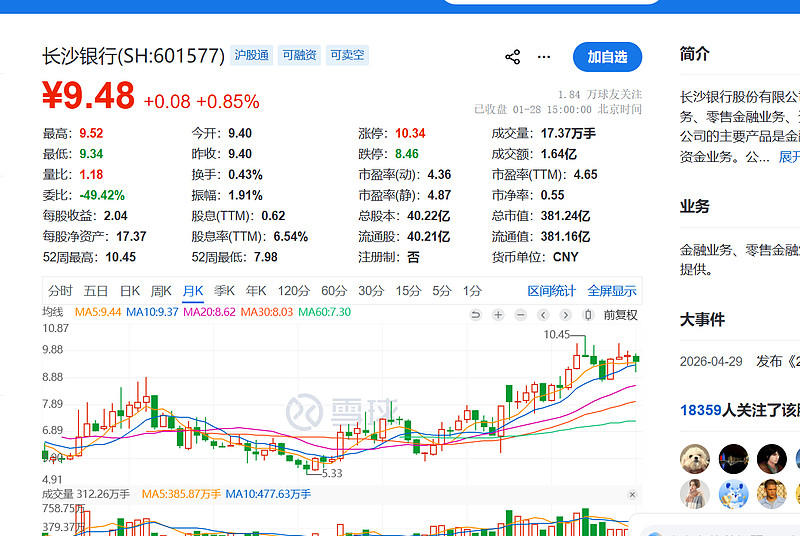Screen dimensions: 800x536
Task: Click the 成交量 MA5:385.87万手 label
Action: pos(181,494)
